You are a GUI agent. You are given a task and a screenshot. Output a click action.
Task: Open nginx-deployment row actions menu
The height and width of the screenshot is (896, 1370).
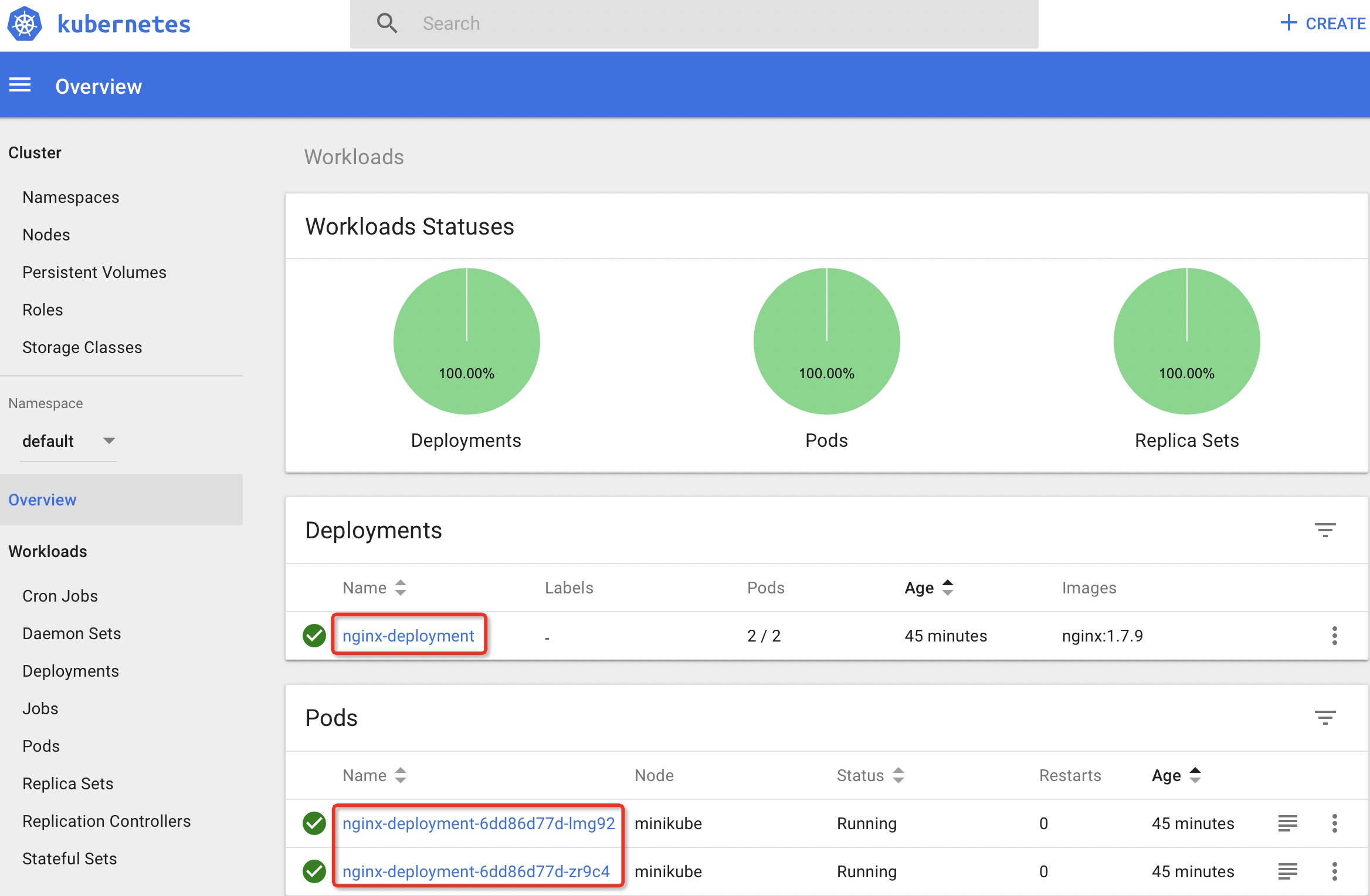1334,636
